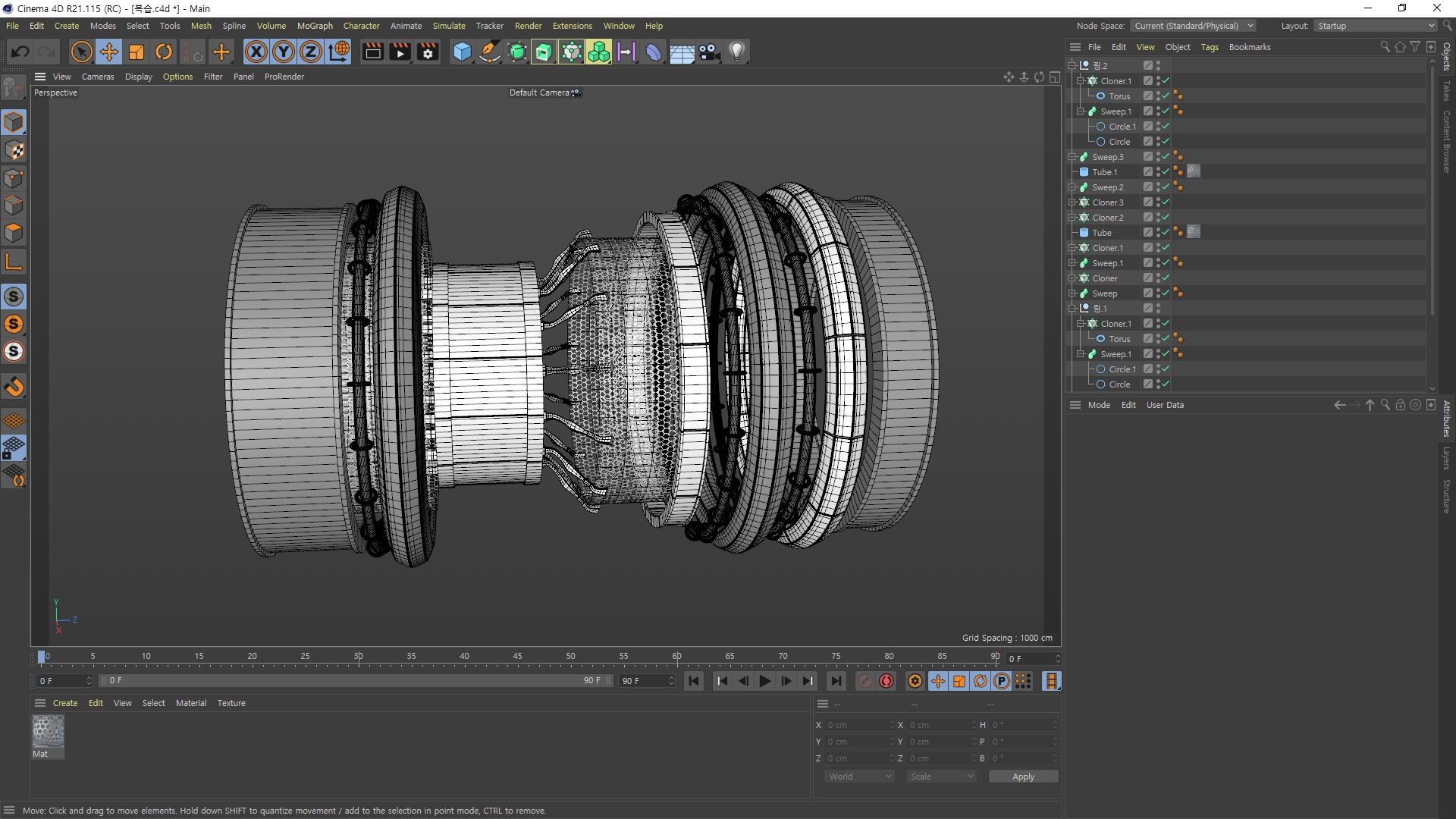Add a Cube primitive object

462,52
